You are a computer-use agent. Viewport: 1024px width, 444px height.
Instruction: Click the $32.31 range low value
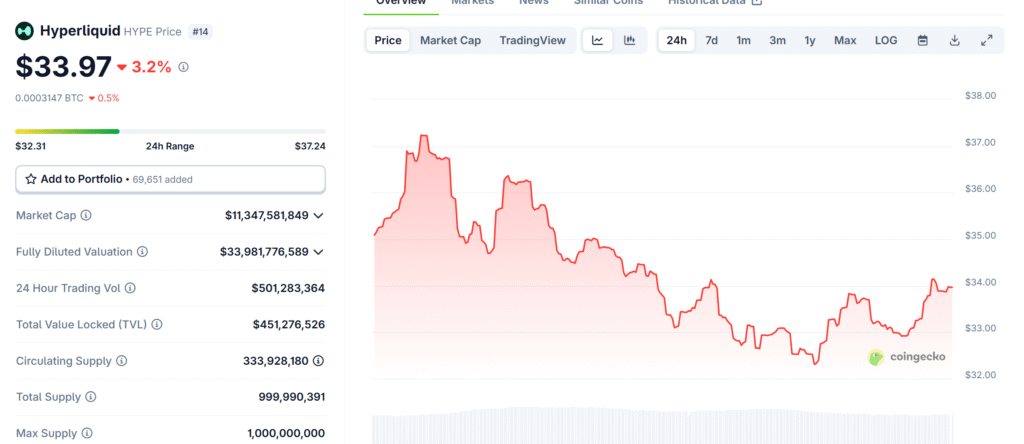pos(31,146)
